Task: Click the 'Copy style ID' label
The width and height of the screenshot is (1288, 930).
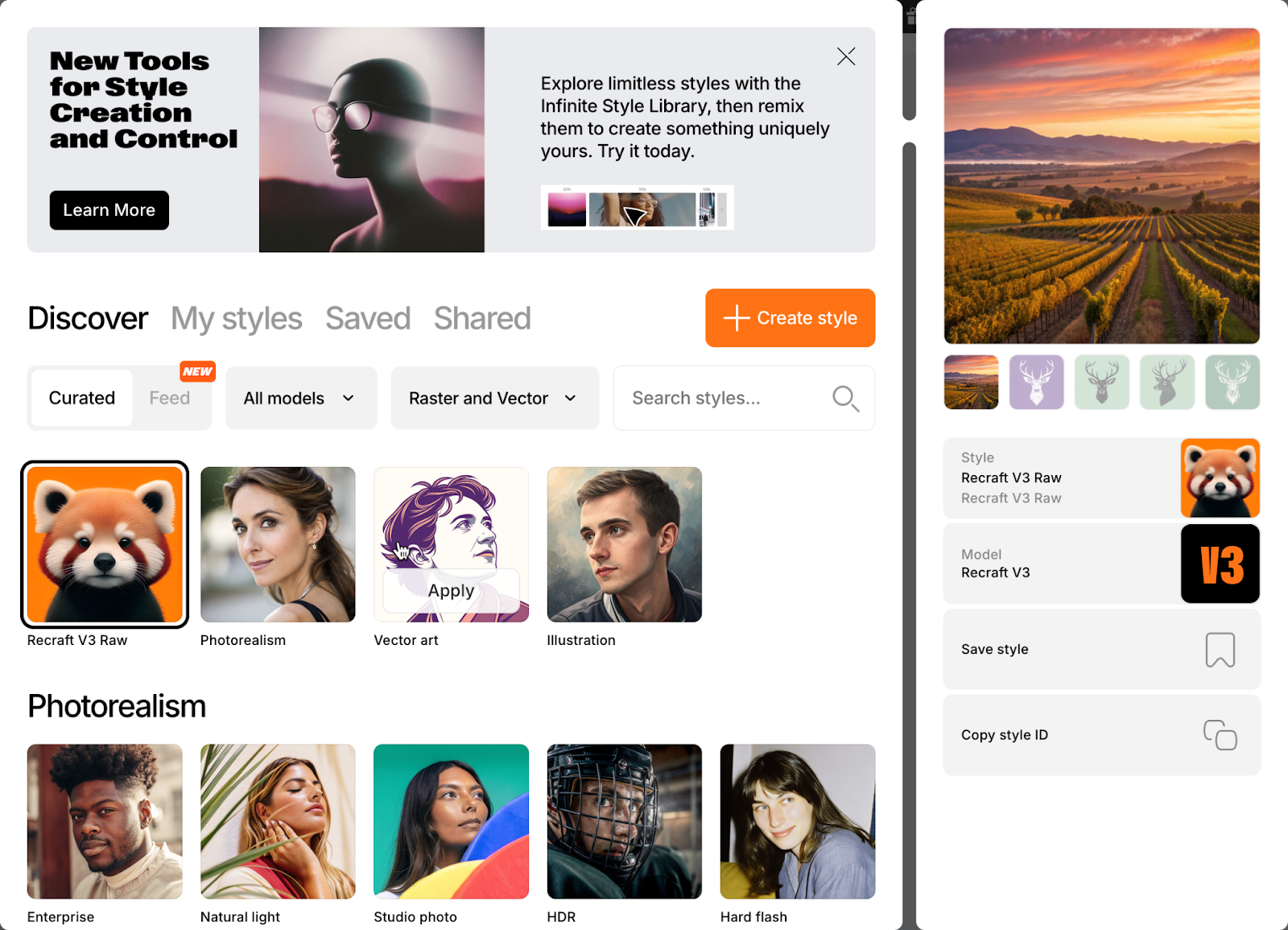Action: tap(1005, 735)
